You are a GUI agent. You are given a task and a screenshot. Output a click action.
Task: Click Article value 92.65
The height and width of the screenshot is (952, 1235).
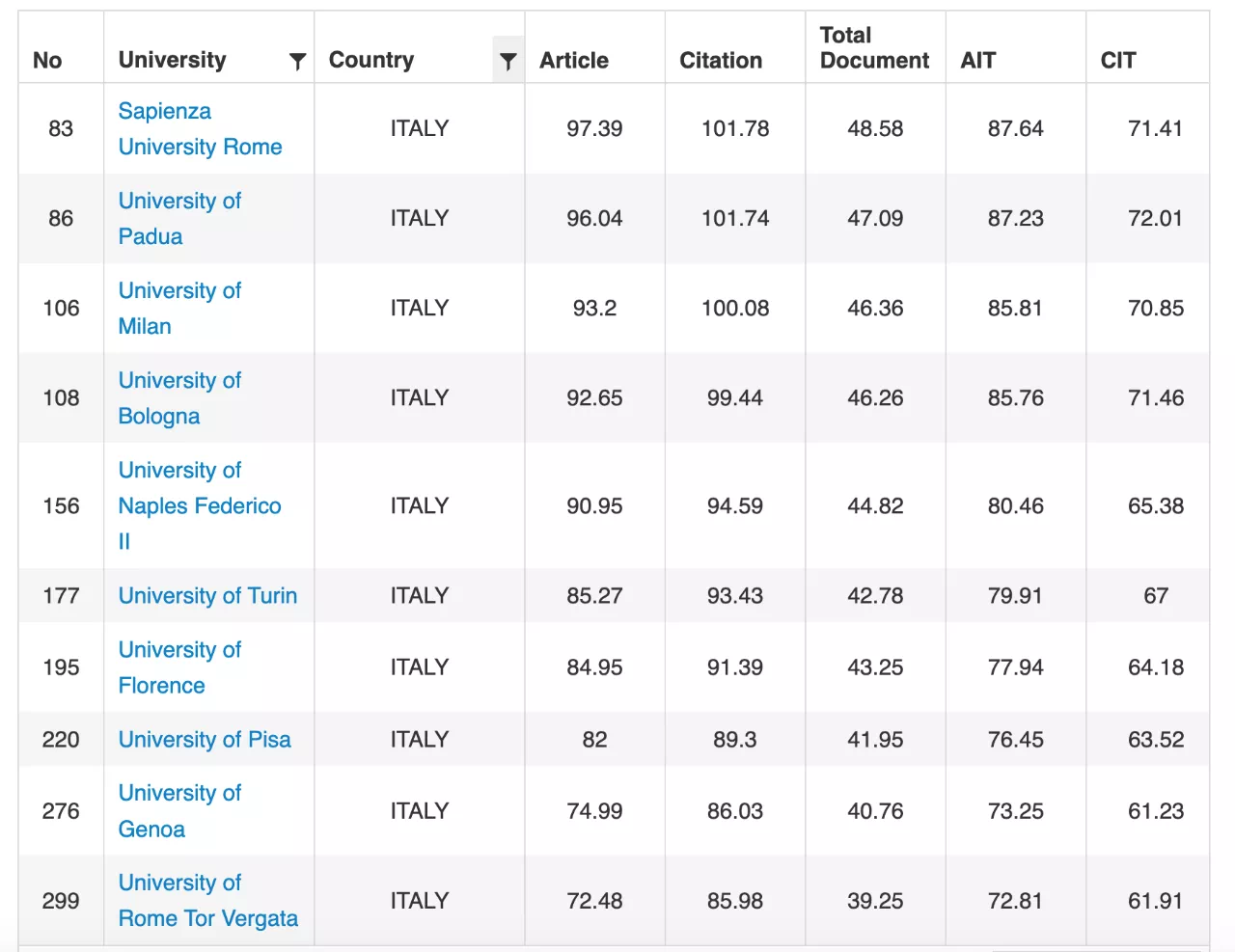click(x=594, y=397)
